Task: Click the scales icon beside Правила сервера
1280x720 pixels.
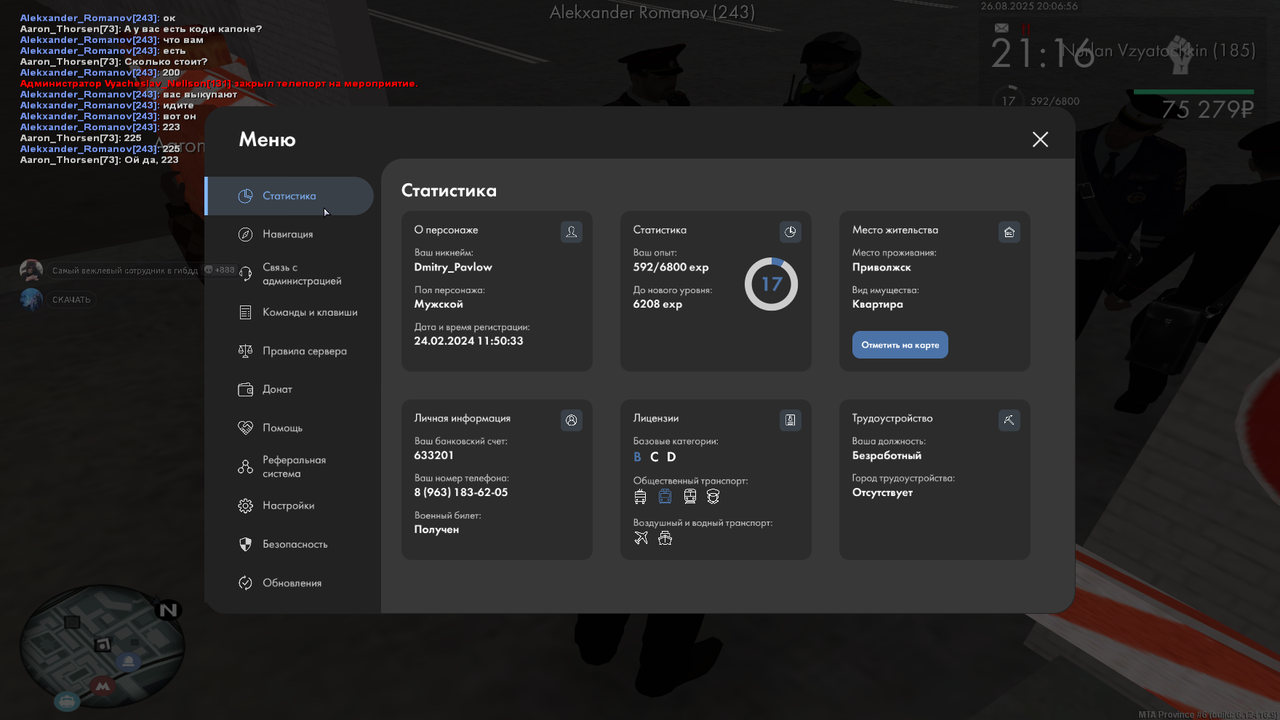Action: click(x=245, y=351)
